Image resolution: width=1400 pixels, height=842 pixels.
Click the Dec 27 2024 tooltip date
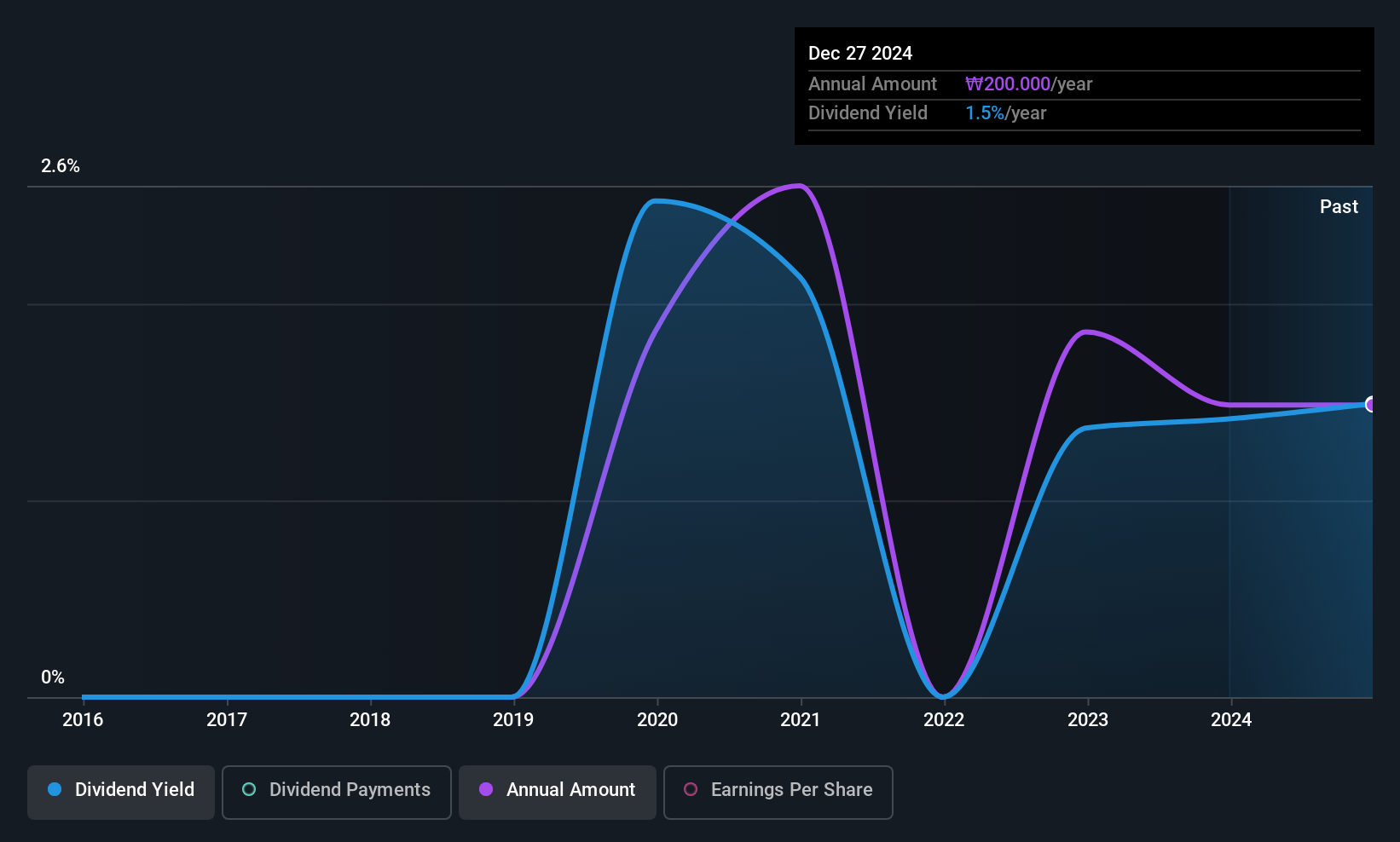[860, 54]
